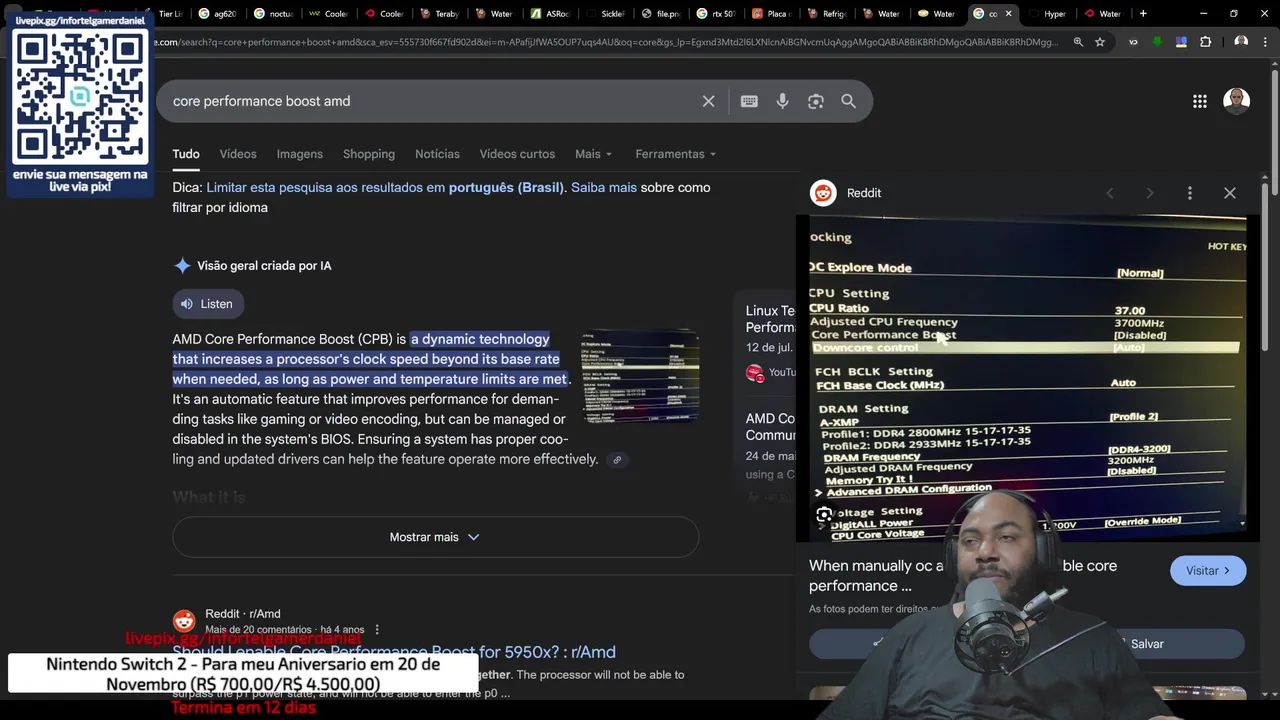Viewport: 1280px width, 720px height.
Task: Limit results to português (Brasil) link
Action: click(385, 188)
